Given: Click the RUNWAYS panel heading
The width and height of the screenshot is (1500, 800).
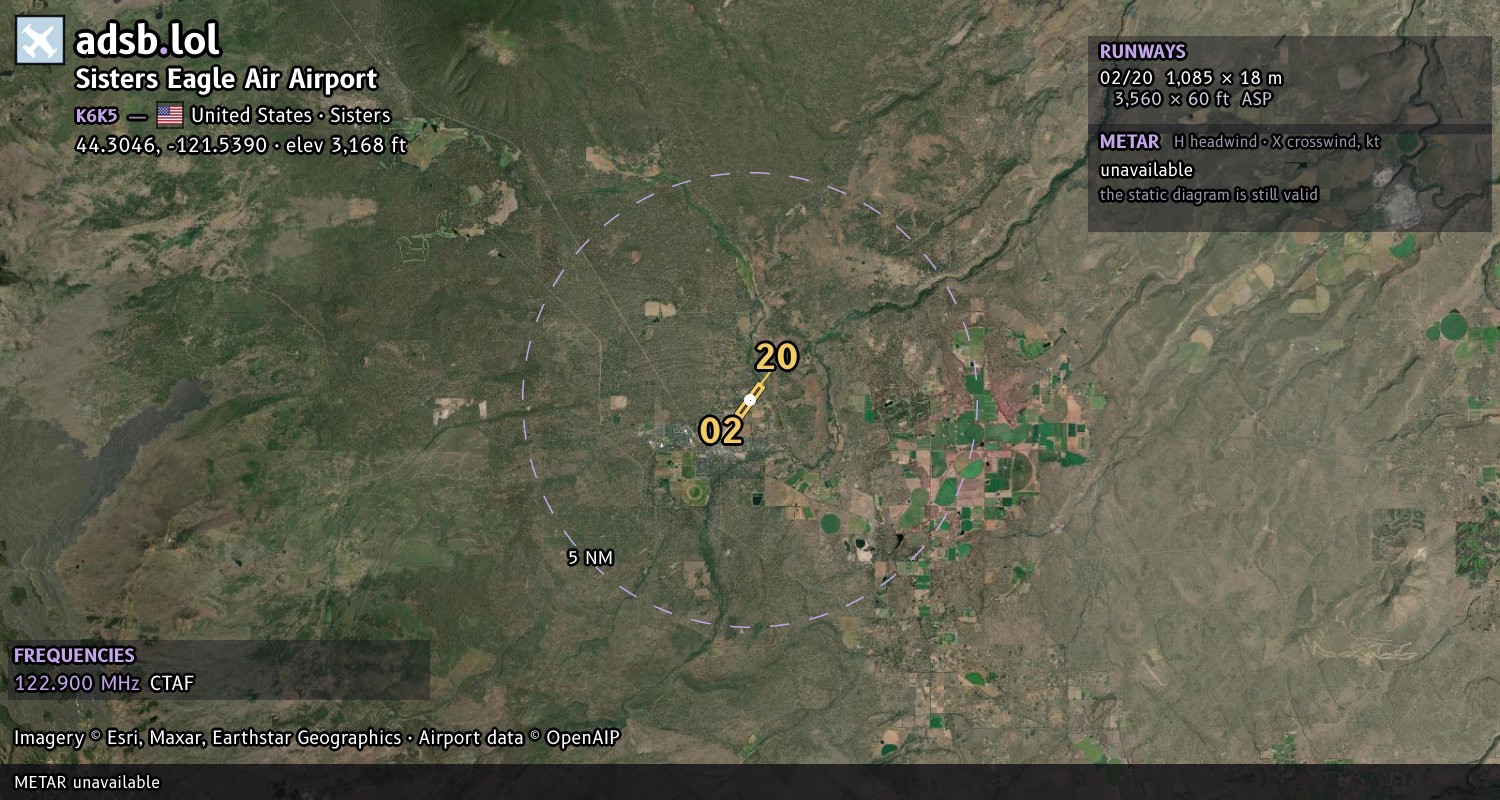Looking at the screenshot, I should [1142, 51].
